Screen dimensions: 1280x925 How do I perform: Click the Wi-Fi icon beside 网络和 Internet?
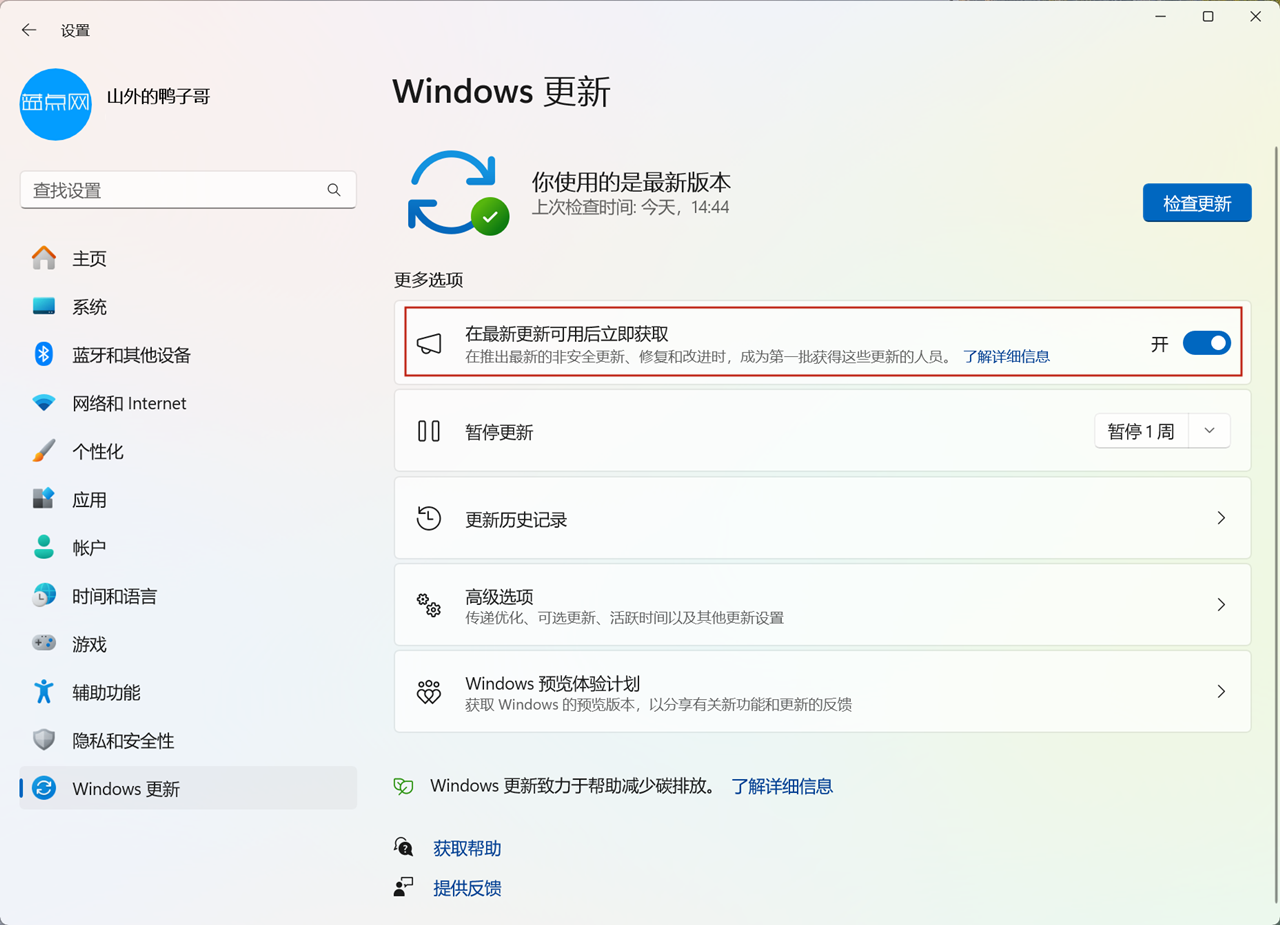coord(44,403)
